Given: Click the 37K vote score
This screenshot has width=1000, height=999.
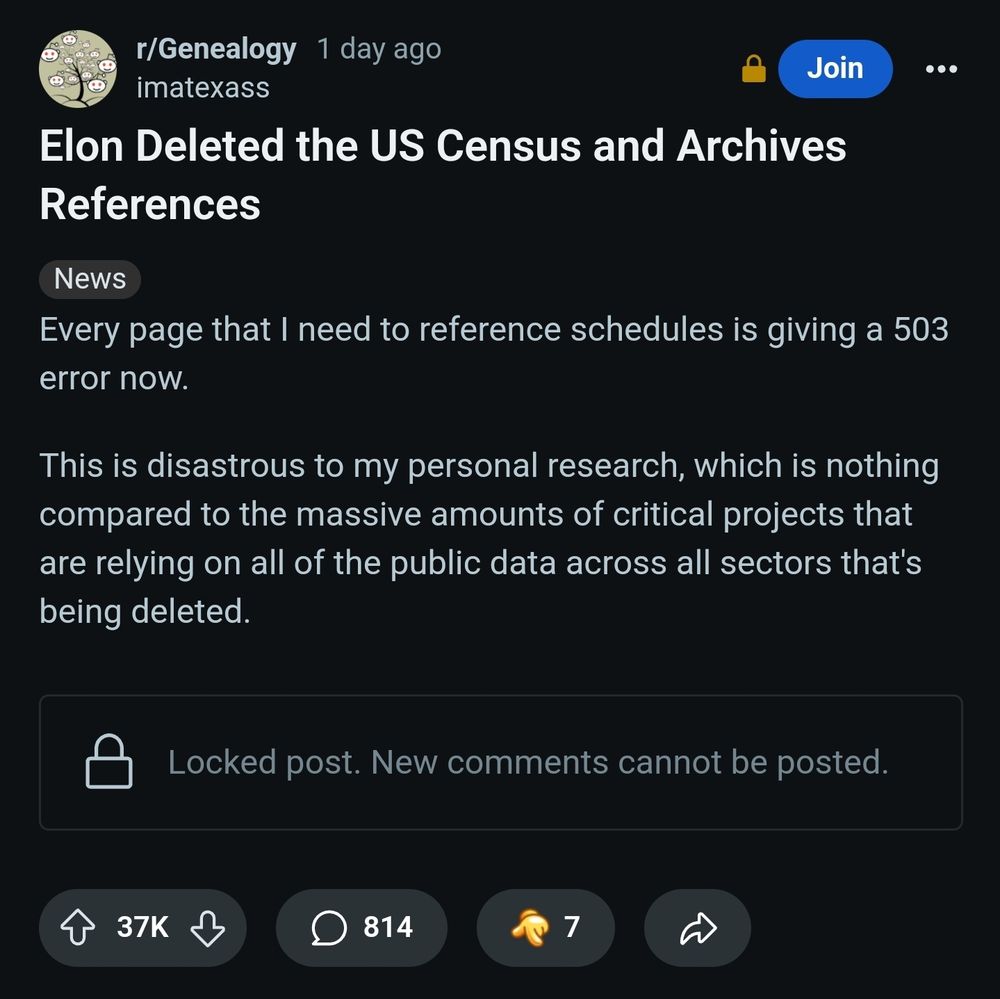Looking at the screenshot, I should coord(142,928).
